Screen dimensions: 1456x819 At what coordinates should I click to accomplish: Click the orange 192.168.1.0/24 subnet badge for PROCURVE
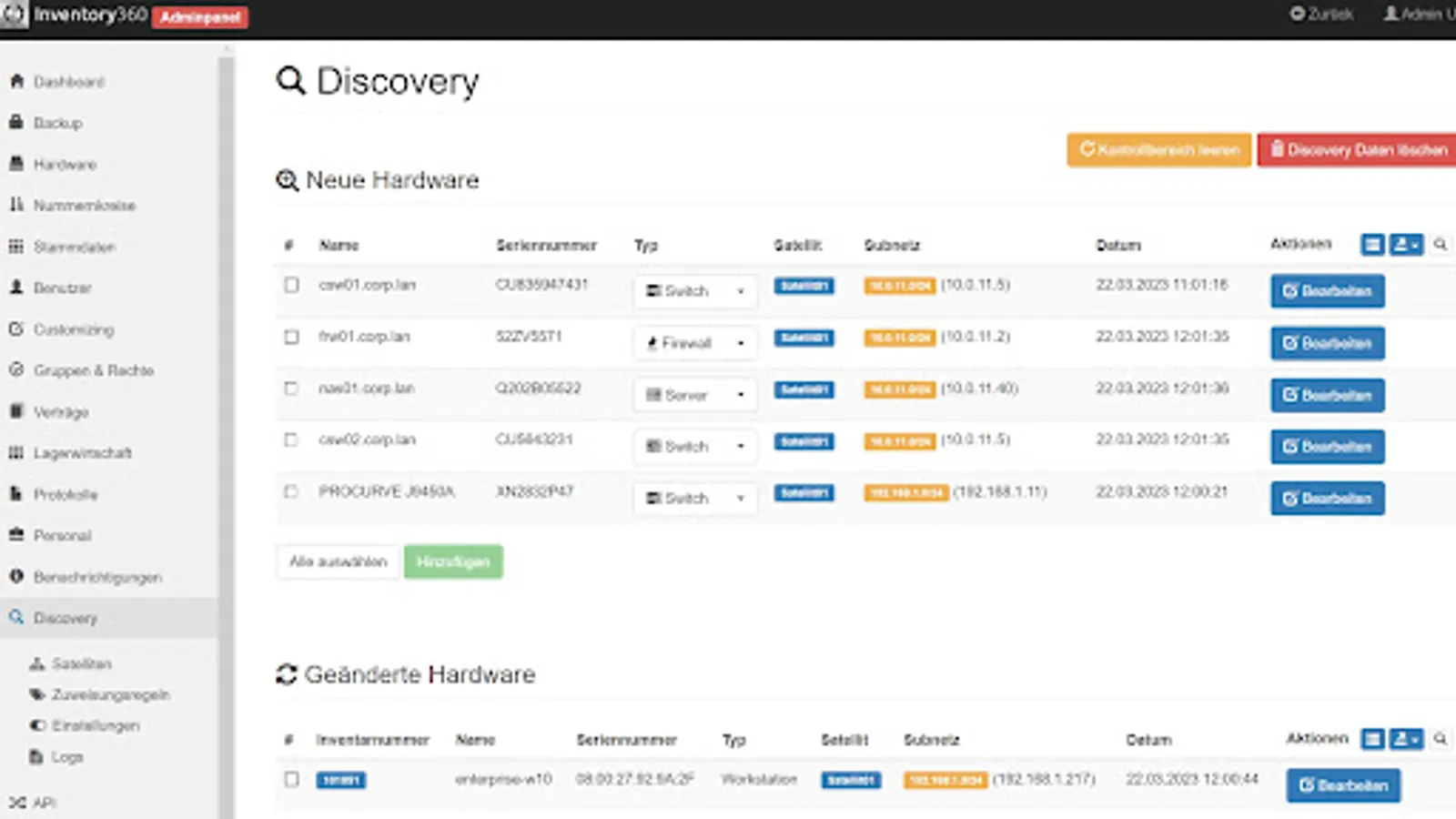tap(906, 493)
